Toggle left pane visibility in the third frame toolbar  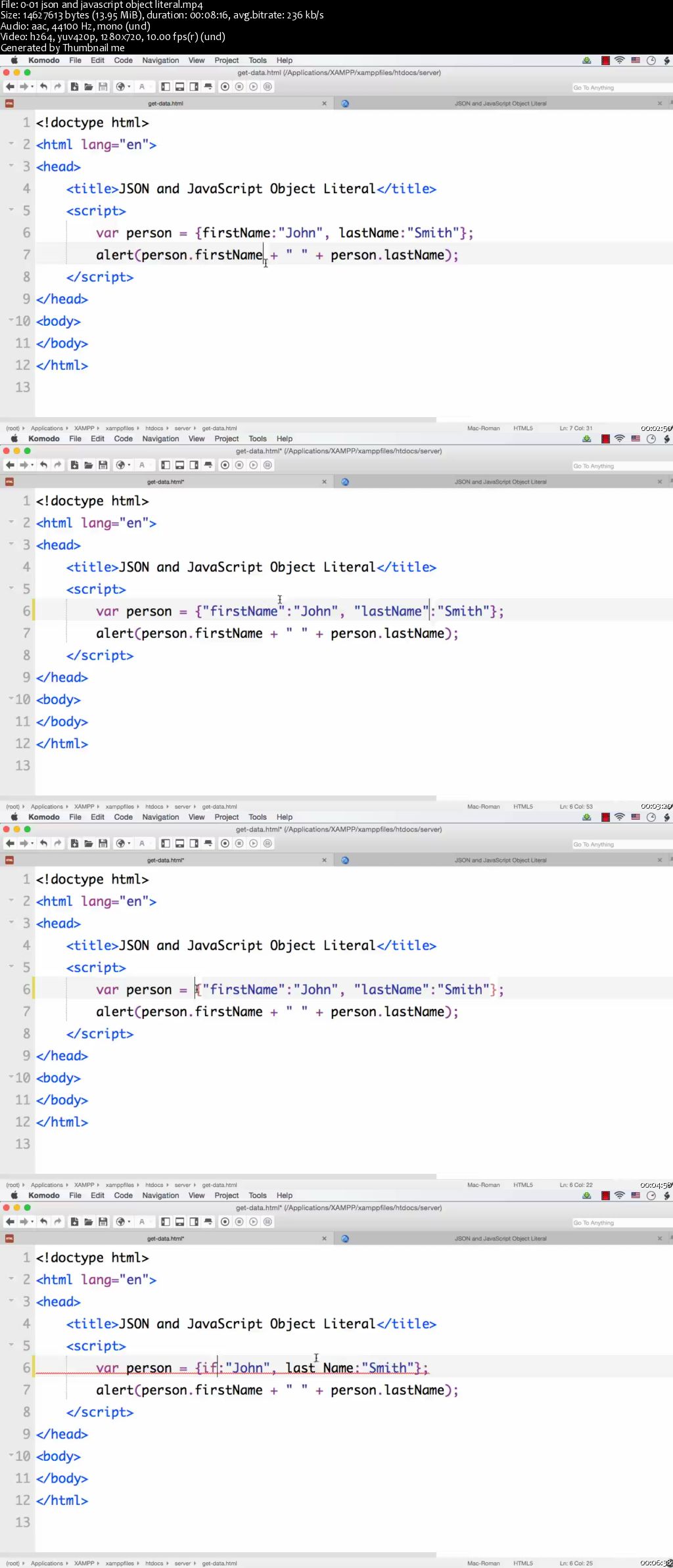point(166,843)
